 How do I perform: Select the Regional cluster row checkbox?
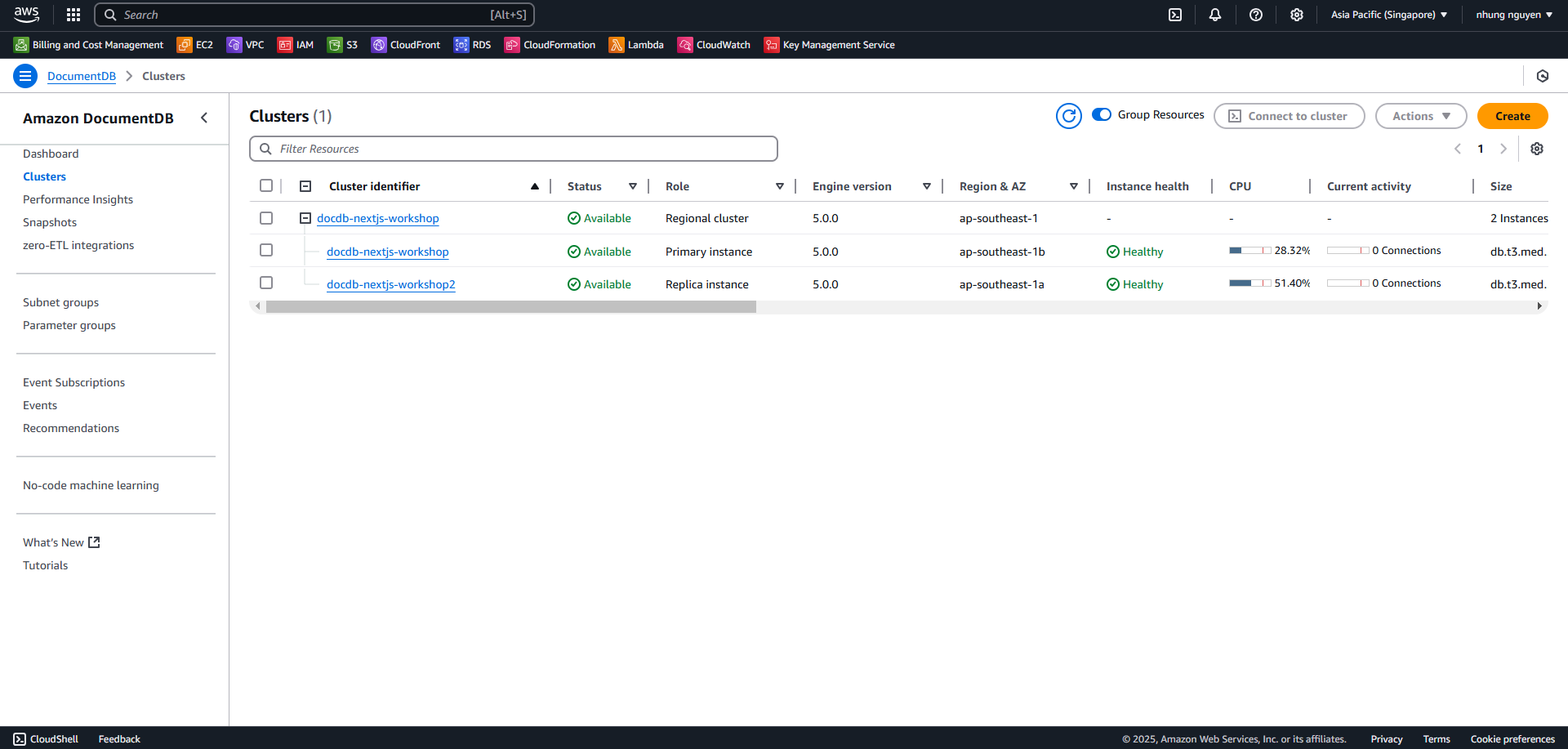coord(266,218)
